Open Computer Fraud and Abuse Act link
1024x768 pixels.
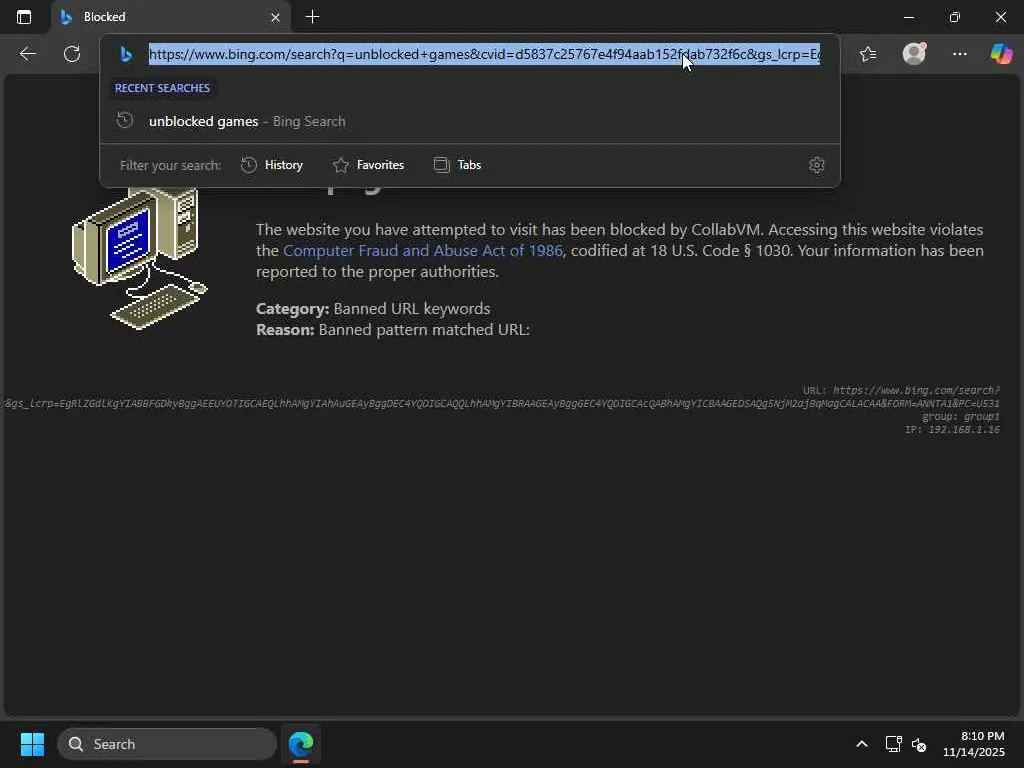(423, 251)
